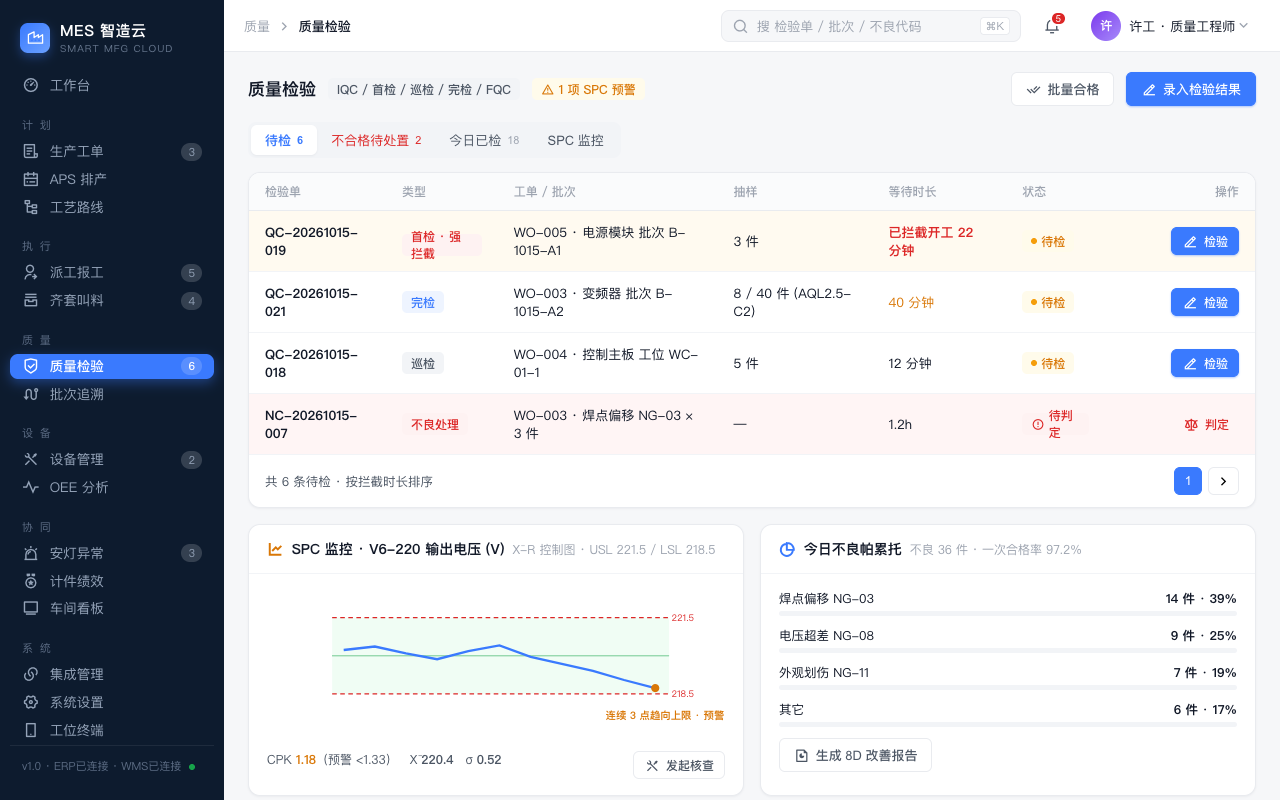This screenshot has width=1280, height=800.
Task: Click the MES 智造云 logo icon
Action: pos(35,39)
